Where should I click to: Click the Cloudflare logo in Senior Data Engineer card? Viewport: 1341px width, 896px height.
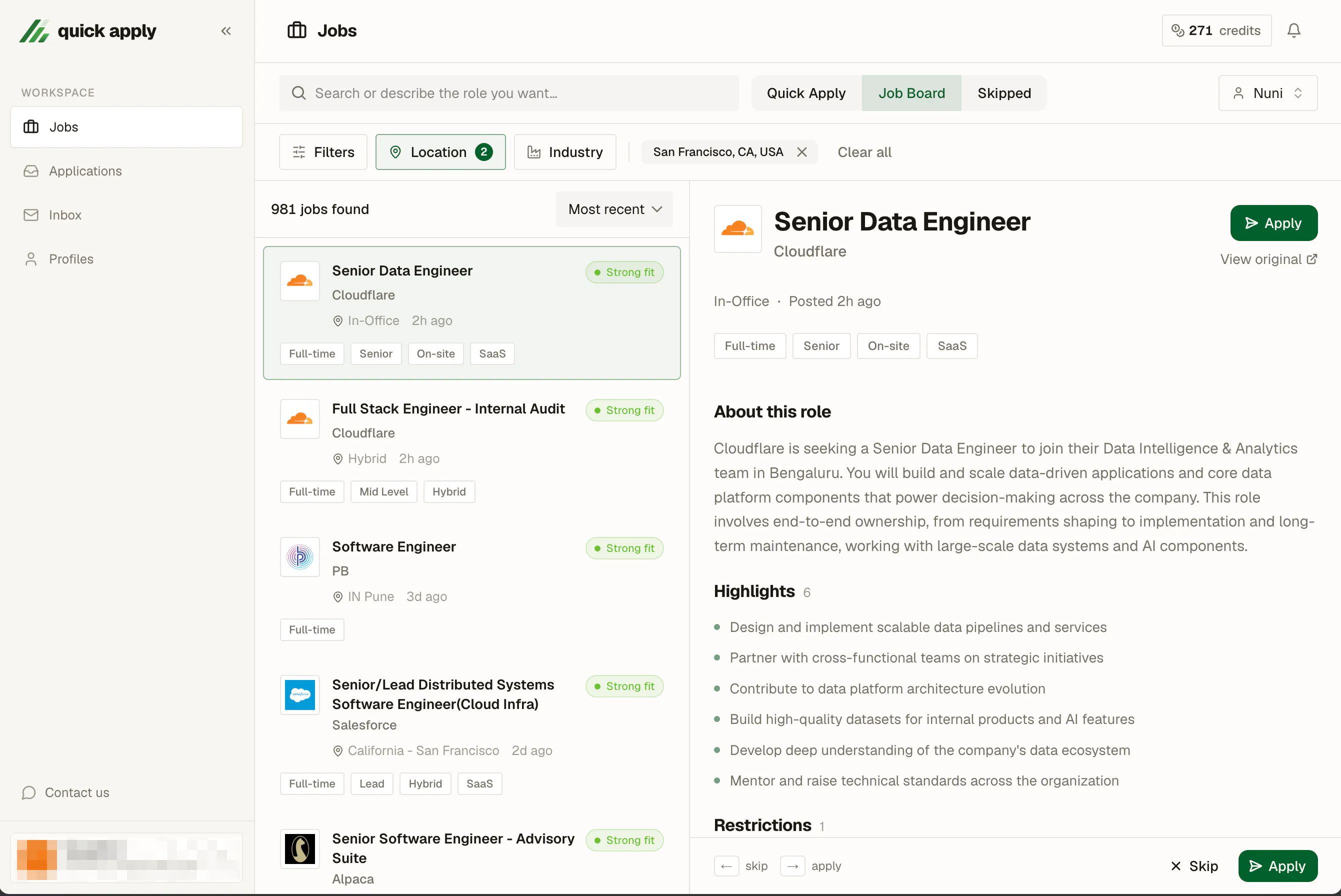coord(300,280)
